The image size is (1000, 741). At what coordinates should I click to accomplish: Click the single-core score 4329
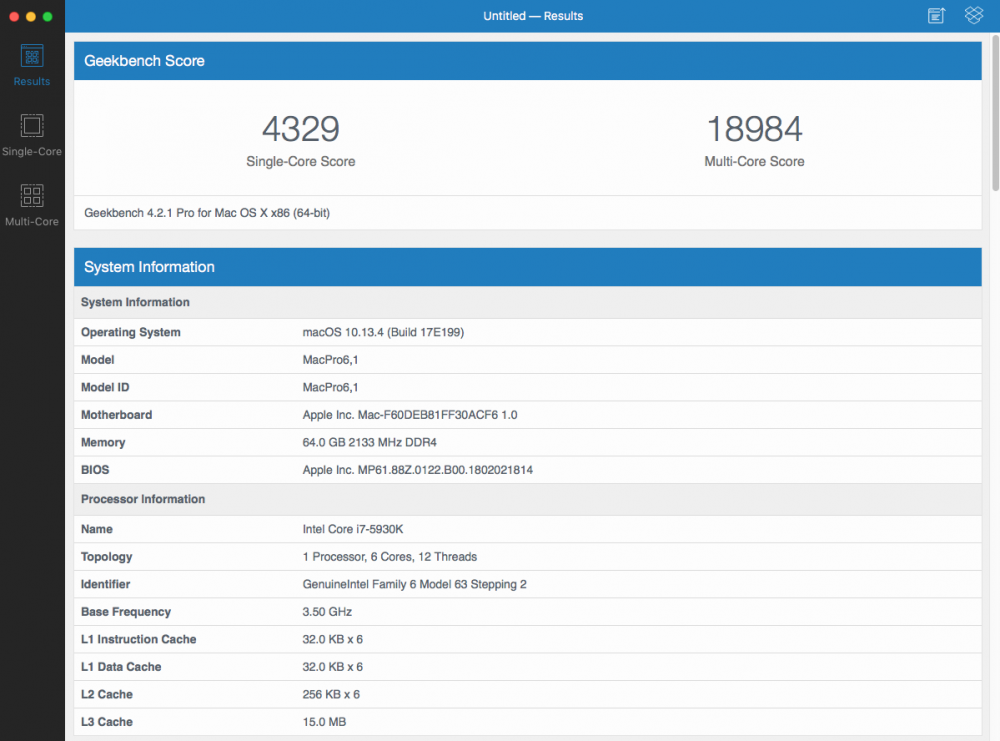301,129
